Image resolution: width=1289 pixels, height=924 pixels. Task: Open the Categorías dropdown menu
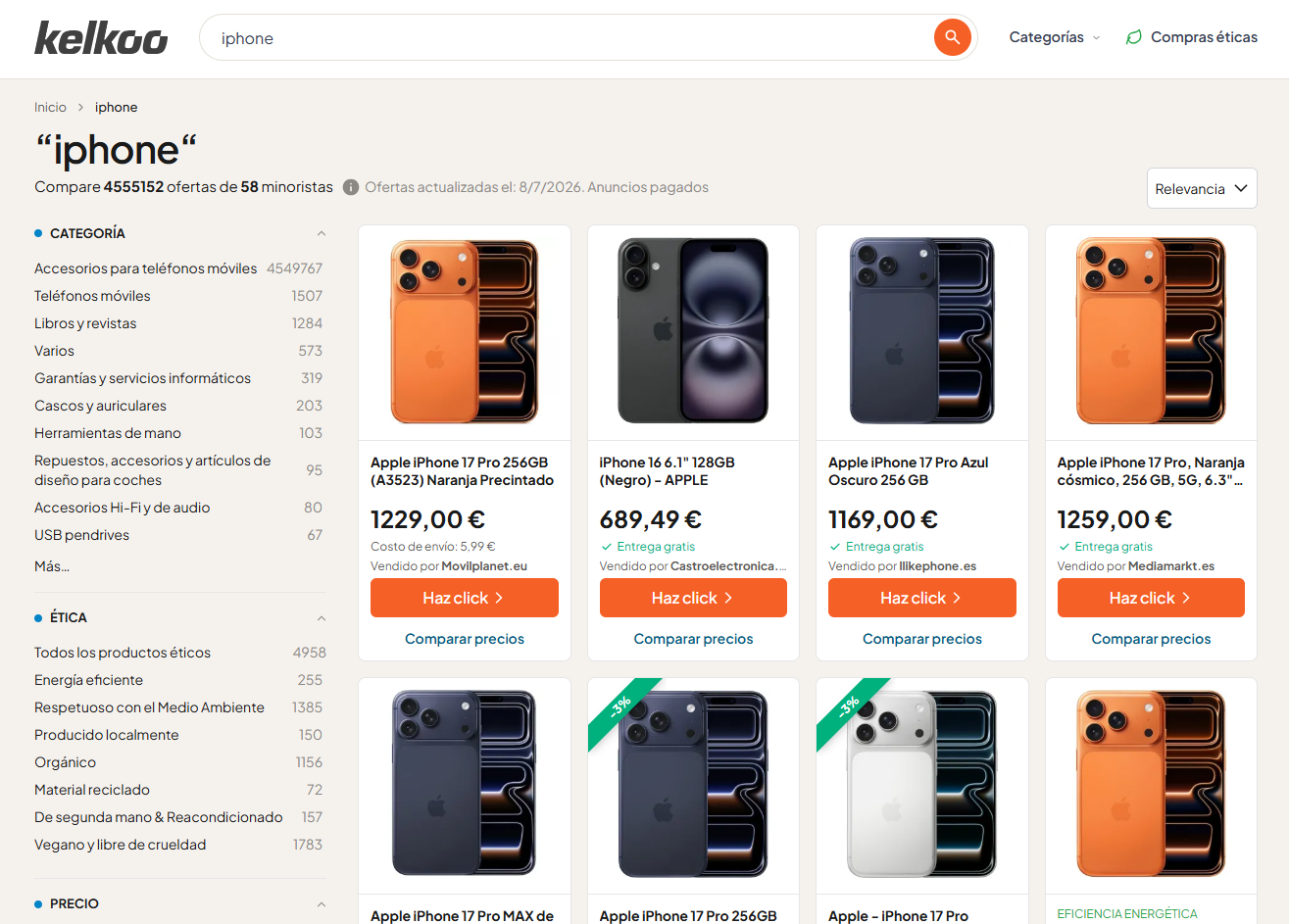[1055, 37]
